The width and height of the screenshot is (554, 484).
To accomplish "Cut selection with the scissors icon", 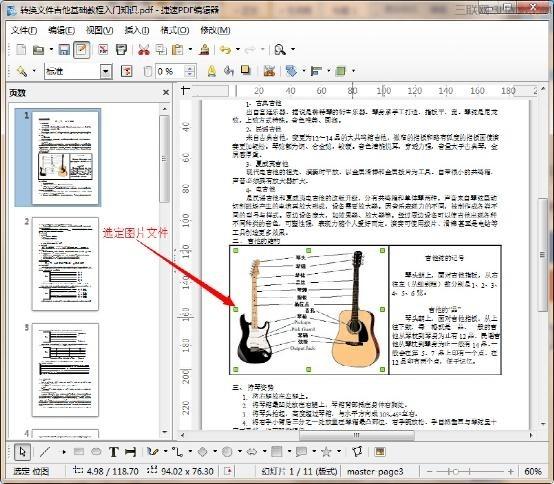I will pos(143,50).
